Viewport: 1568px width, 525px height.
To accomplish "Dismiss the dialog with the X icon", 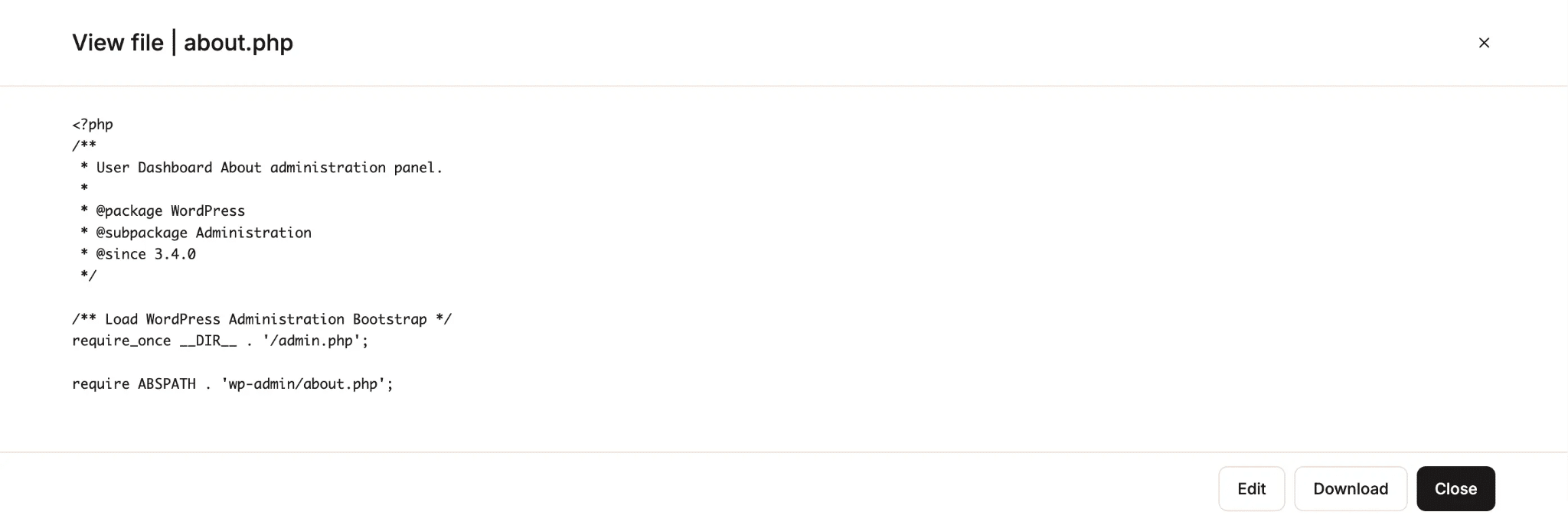I will [1484, 43].
